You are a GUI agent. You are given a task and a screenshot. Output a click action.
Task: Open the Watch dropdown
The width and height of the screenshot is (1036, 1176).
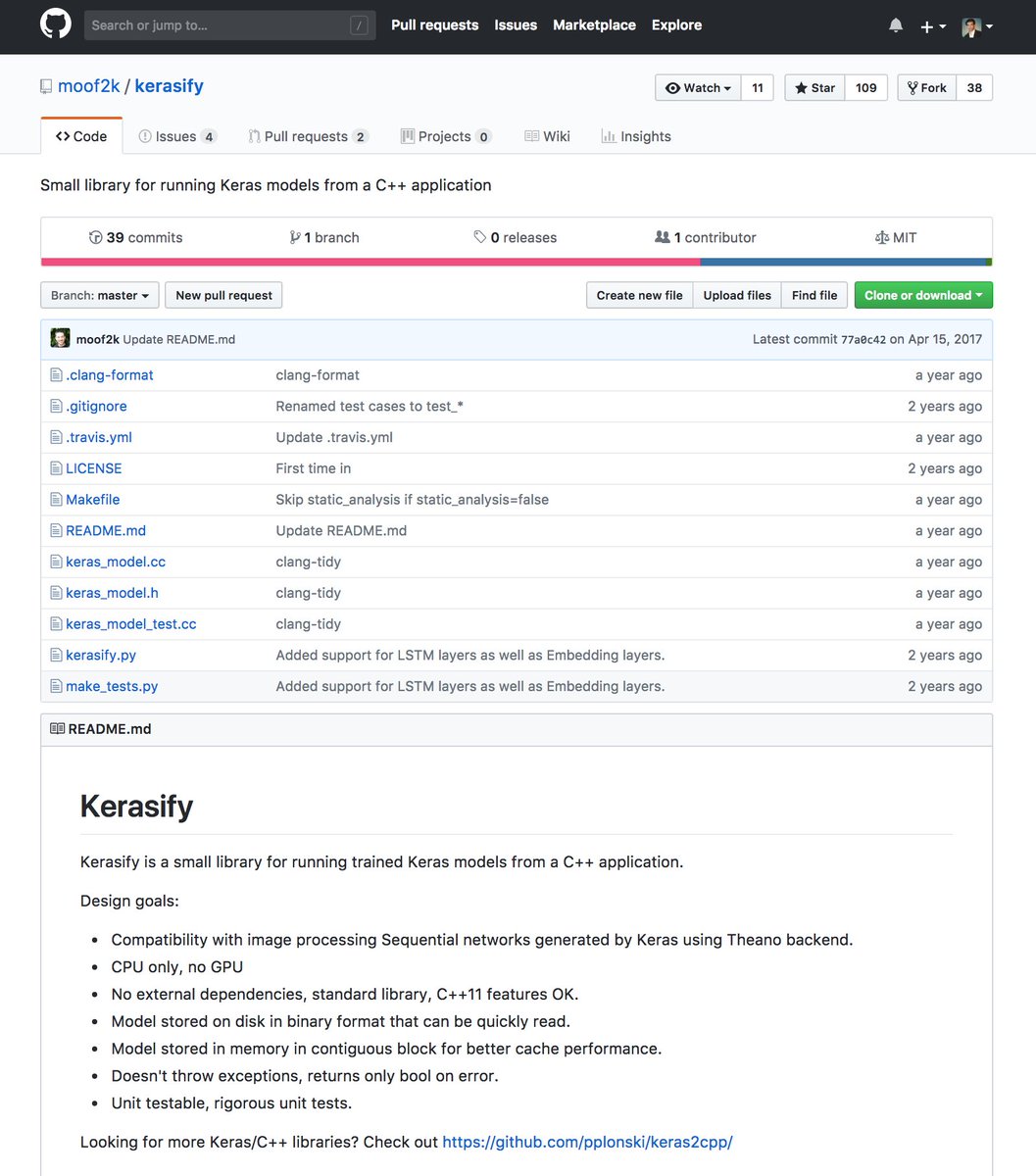(698, 87)
